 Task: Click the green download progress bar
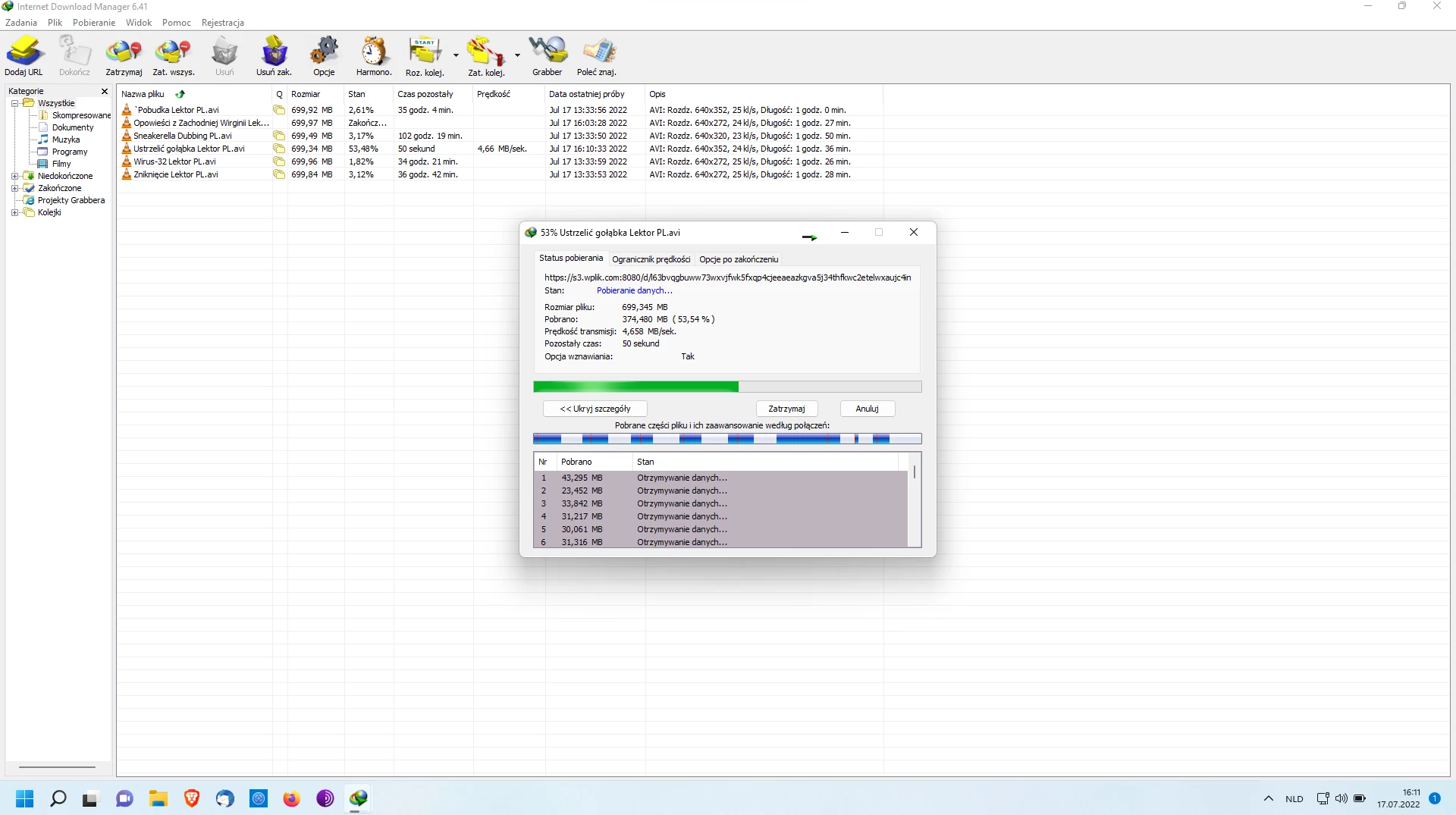pos(727,387)
